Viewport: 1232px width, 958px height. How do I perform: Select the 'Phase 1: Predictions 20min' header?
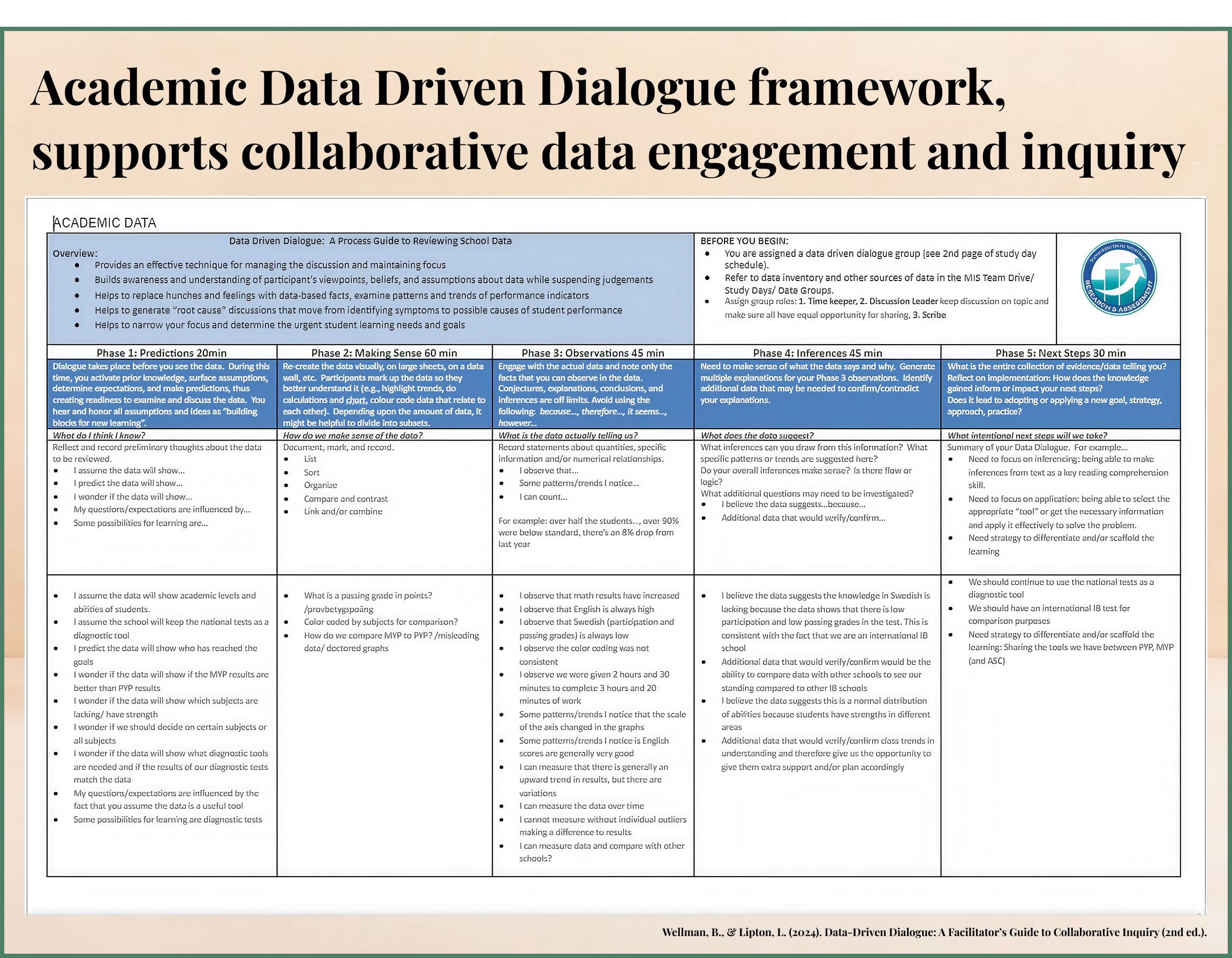point(161,353)
